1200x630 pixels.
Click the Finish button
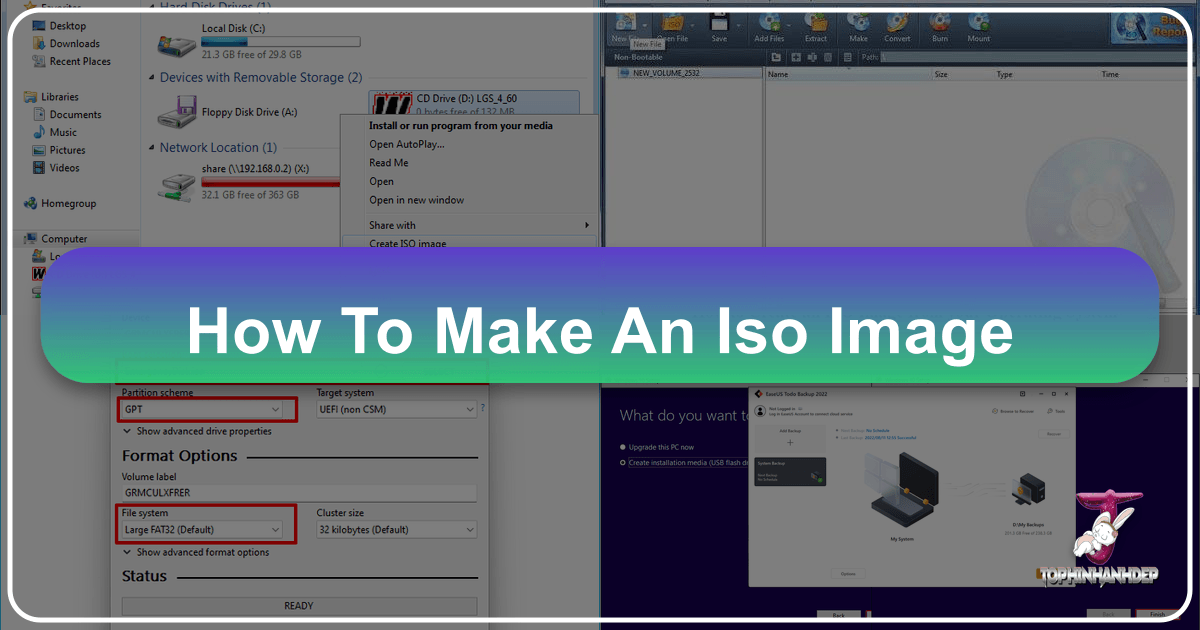tap(1156, 614)
